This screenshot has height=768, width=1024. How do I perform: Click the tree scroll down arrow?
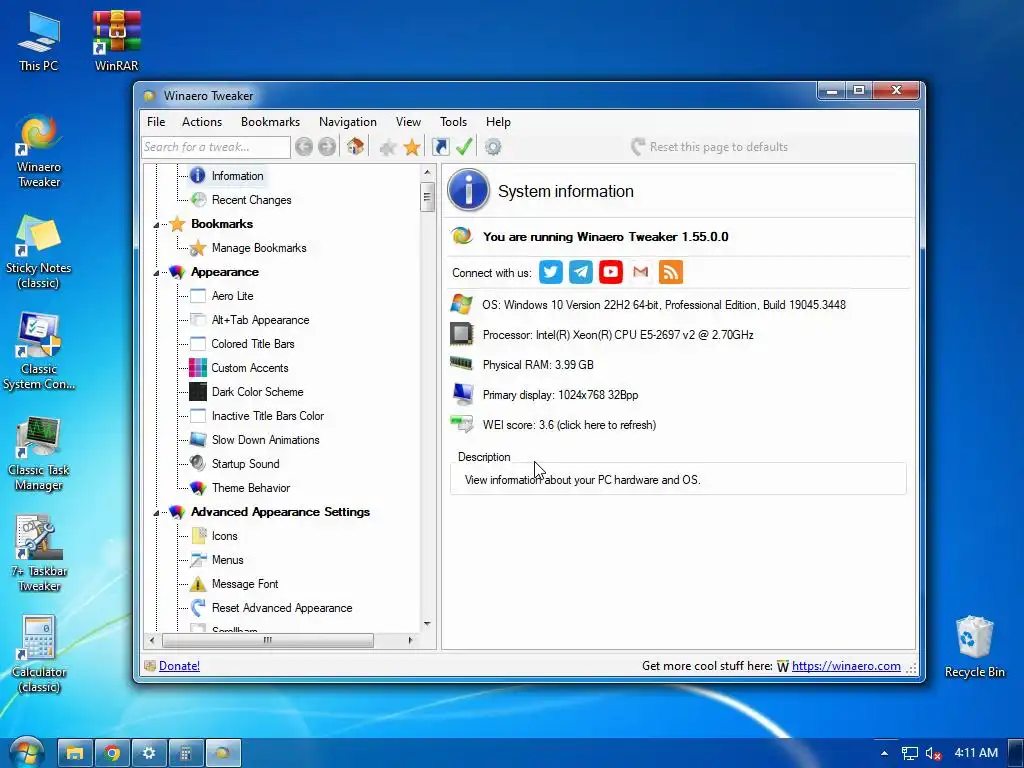tap(427, 624)
